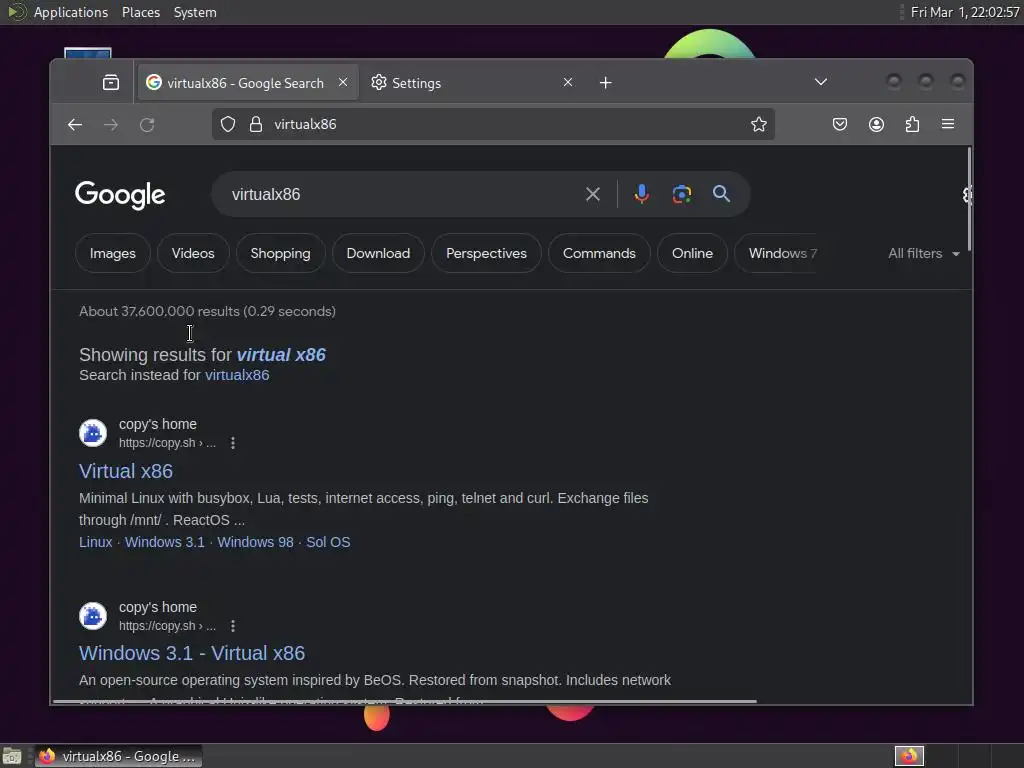1024x768 pixels.
Task: Open the Save to Pocket icon
Action: coord(840,124)
